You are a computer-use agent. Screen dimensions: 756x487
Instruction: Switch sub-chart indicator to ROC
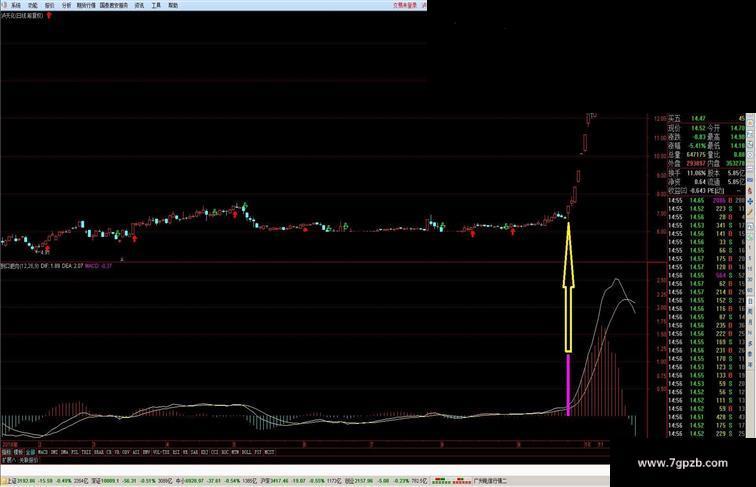[x=225, y=452]
